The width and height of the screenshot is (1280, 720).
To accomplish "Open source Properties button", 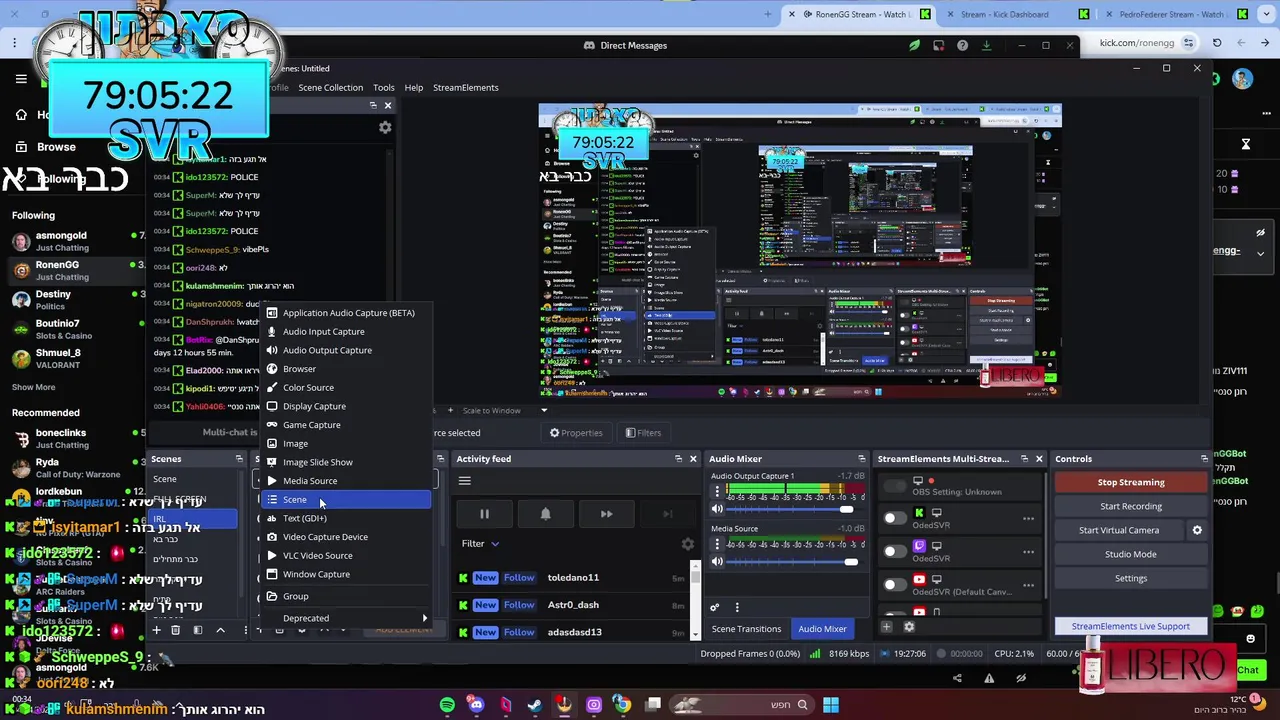I will click(x=576, y=433).
